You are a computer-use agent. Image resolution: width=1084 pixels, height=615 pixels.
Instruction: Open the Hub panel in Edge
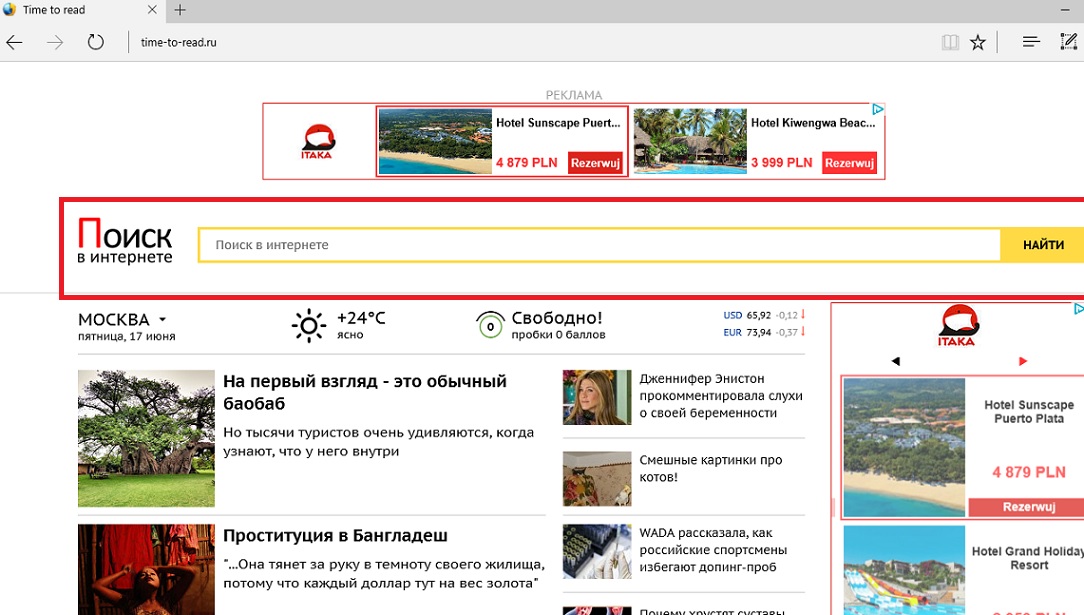click(x=1030, y=42)
